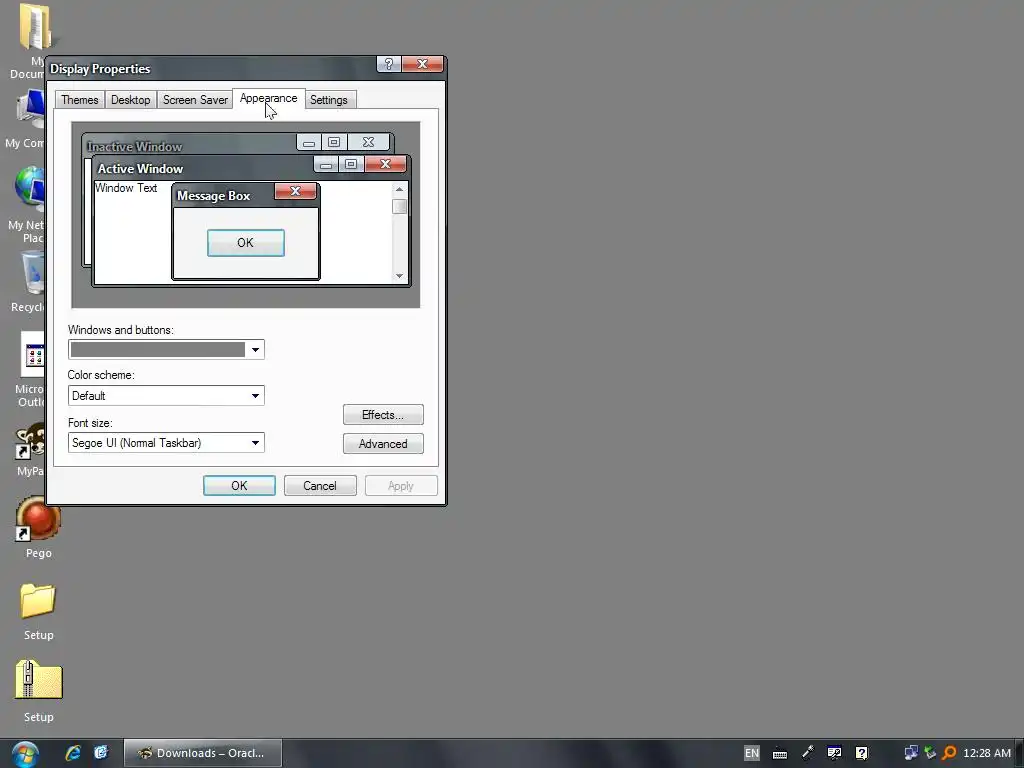Switch to the Themes tab

click(80, 100)
